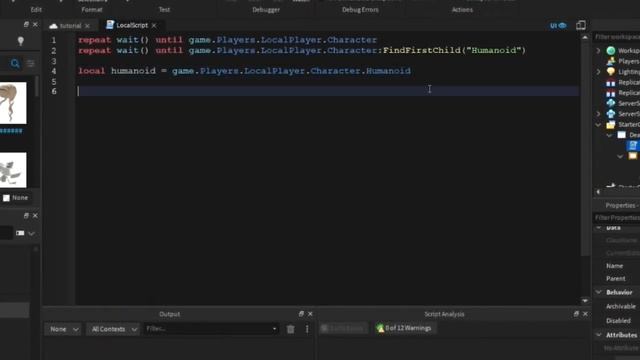Select the Lighting bulb icon
Viewport: 640px width, 360px height.
pos(611,72)
